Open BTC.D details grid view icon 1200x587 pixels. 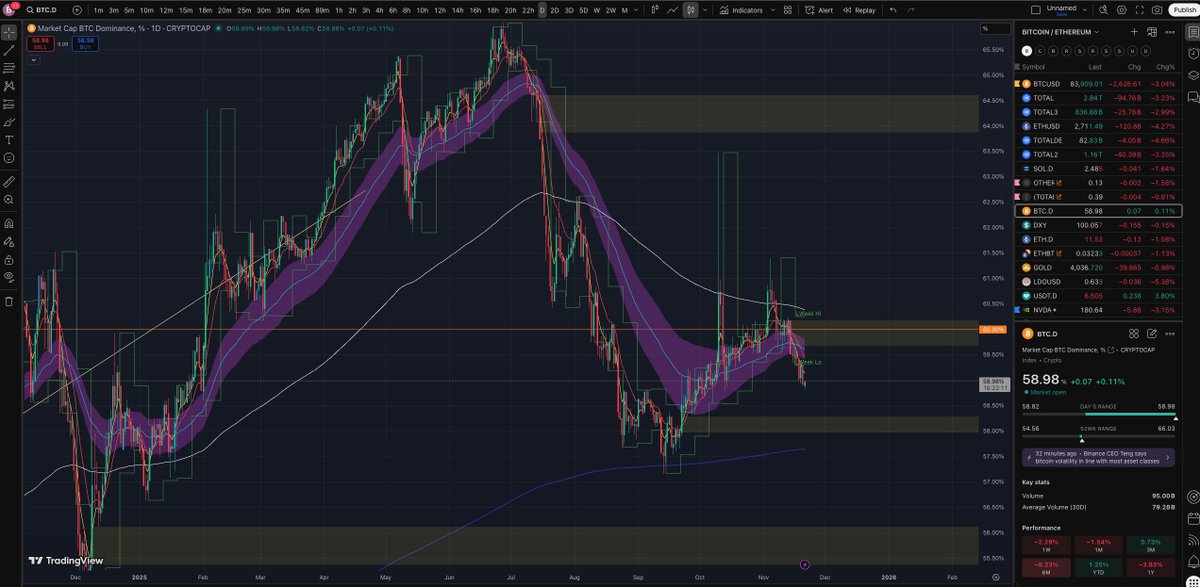pos(1134,333)
